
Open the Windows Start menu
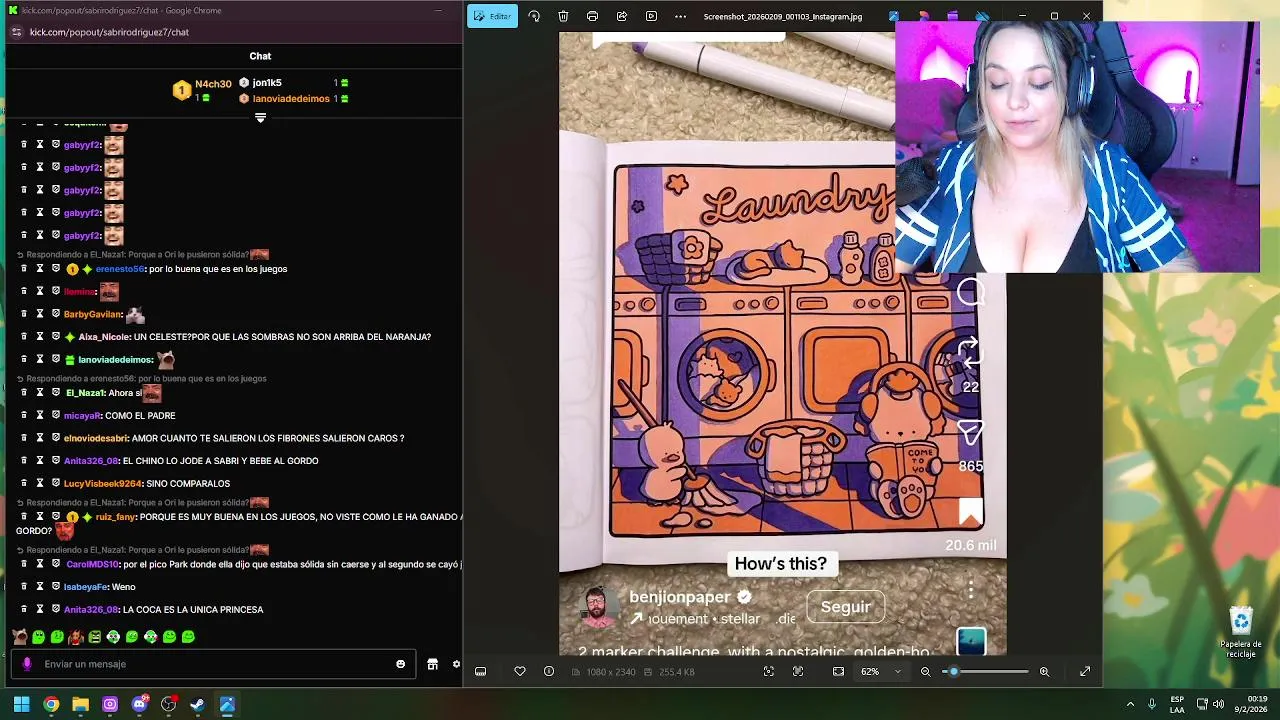21,704
